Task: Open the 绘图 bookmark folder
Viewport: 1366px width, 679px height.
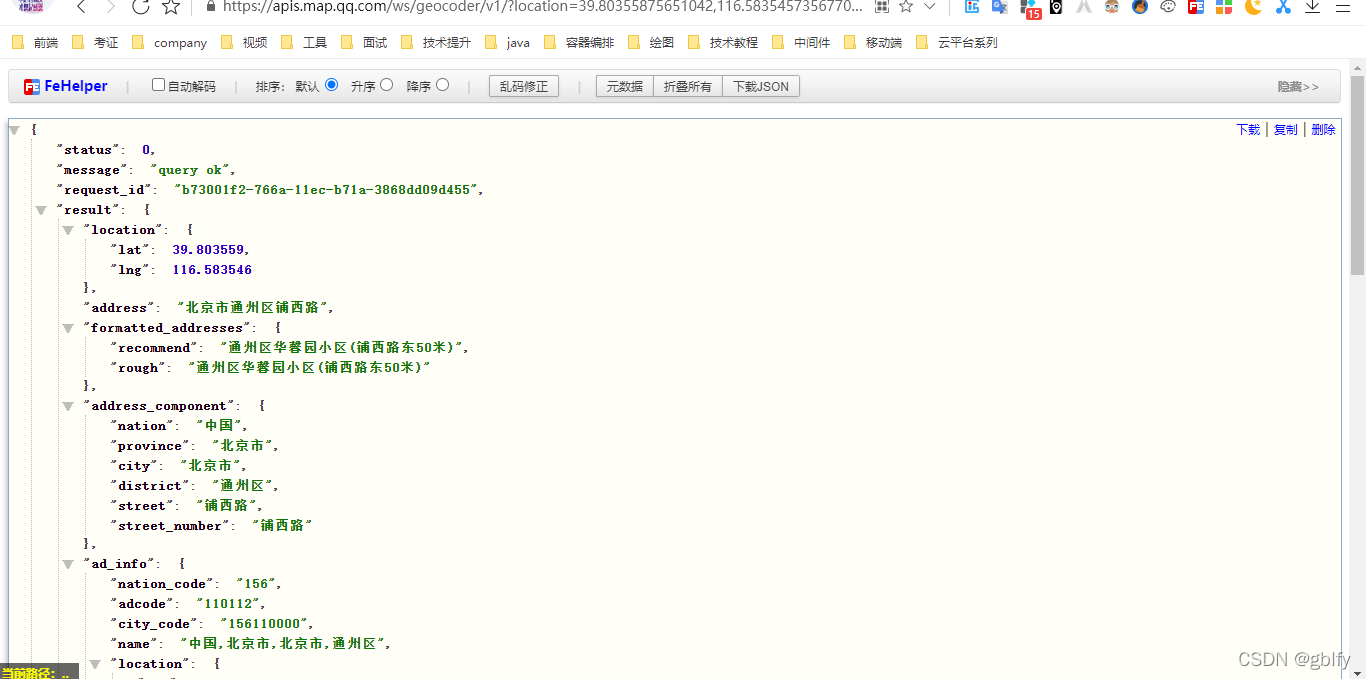Action: coord(651,43)
